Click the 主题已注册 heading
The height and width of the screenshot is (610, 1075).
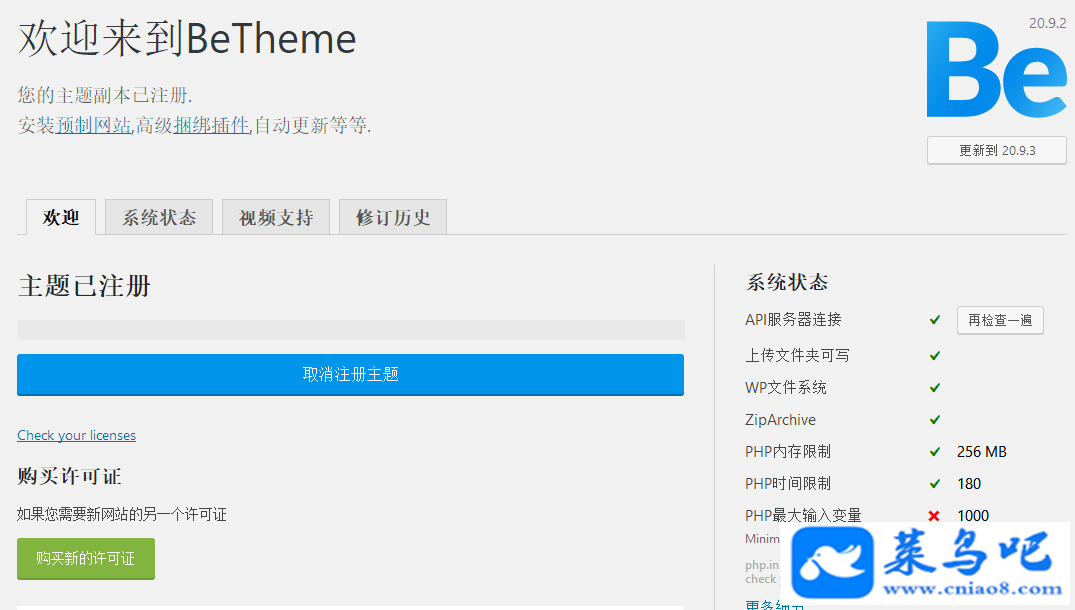(84, 286)
